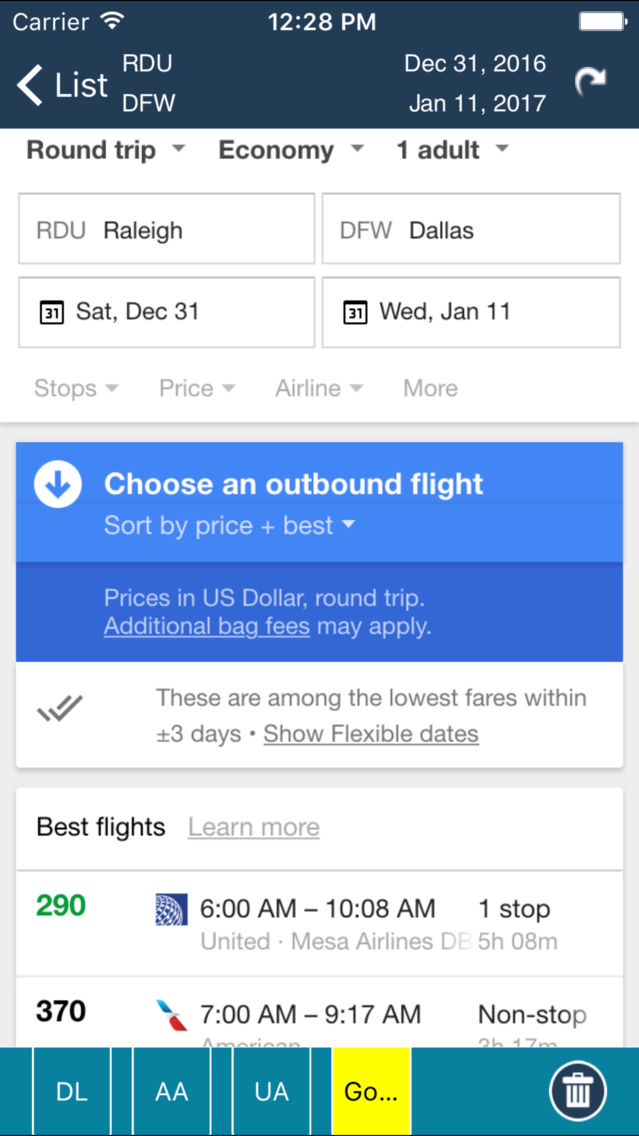Open the Round trip dropdown
639x1136 pixels.
[105, 151]
